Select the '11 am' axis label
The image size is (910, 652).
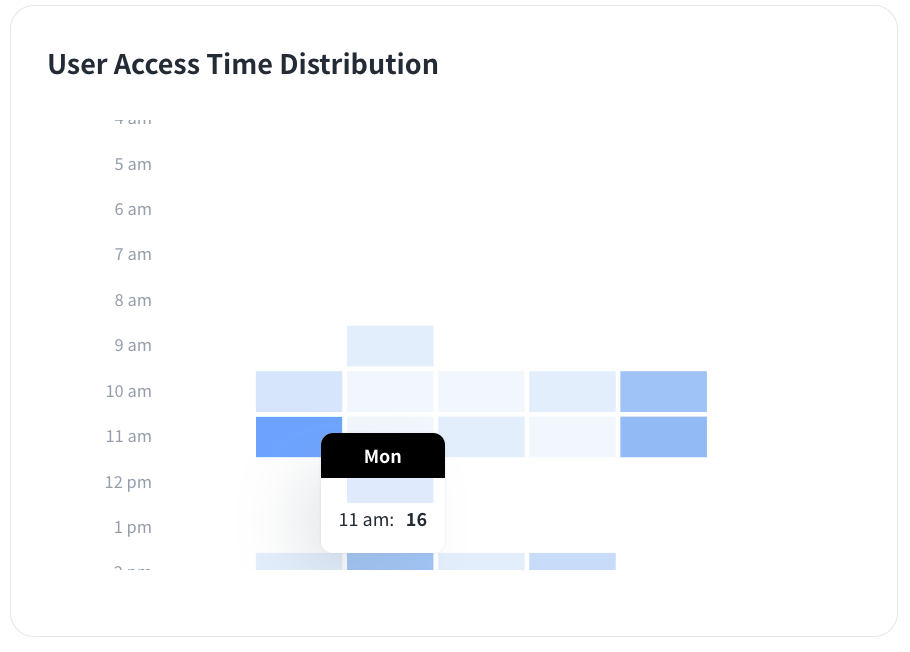pyautogui.click(x=129, y=436)
